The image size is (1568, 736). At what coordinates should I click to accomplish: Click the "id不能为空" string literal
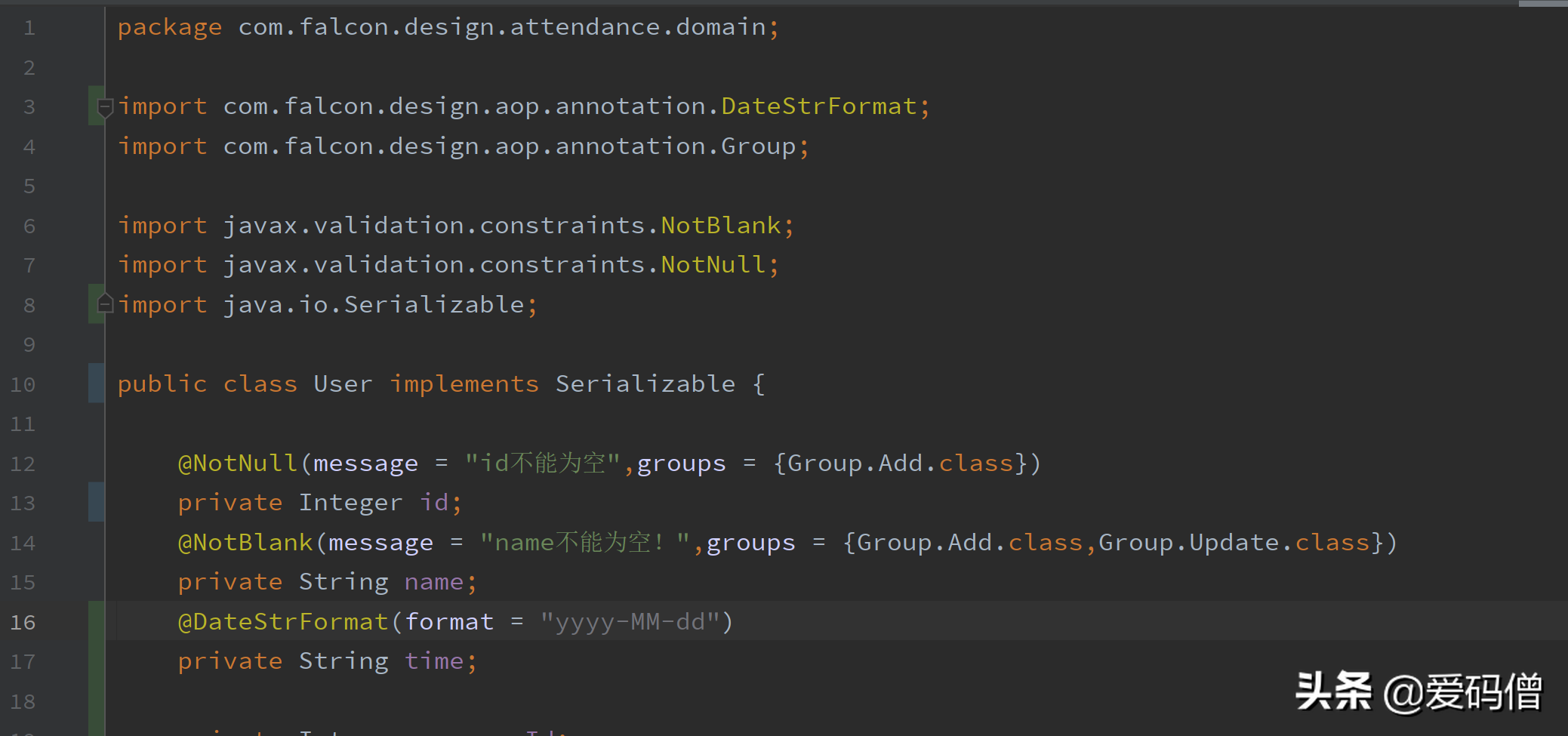tap(543, 463)
